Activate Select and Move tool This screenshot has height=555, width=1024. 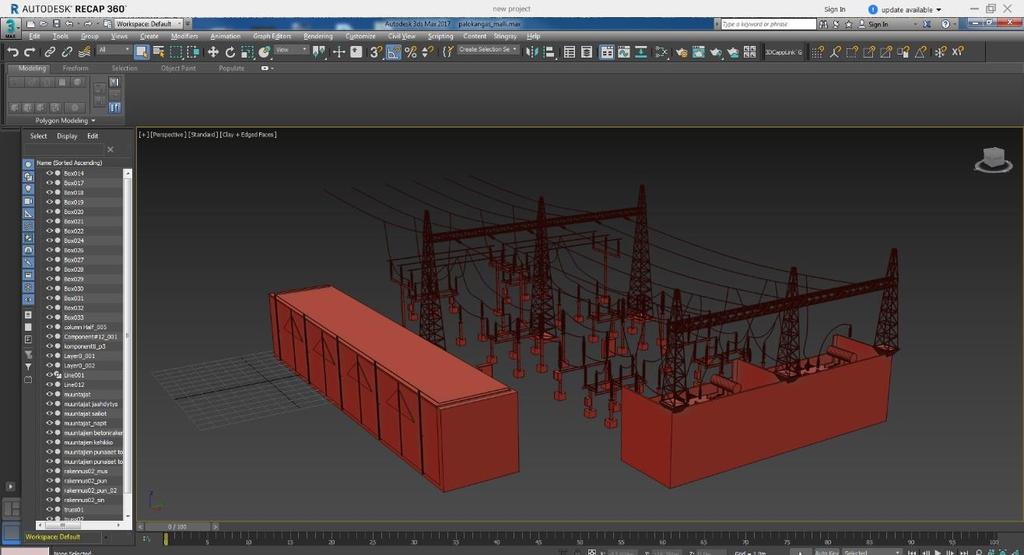213,52
